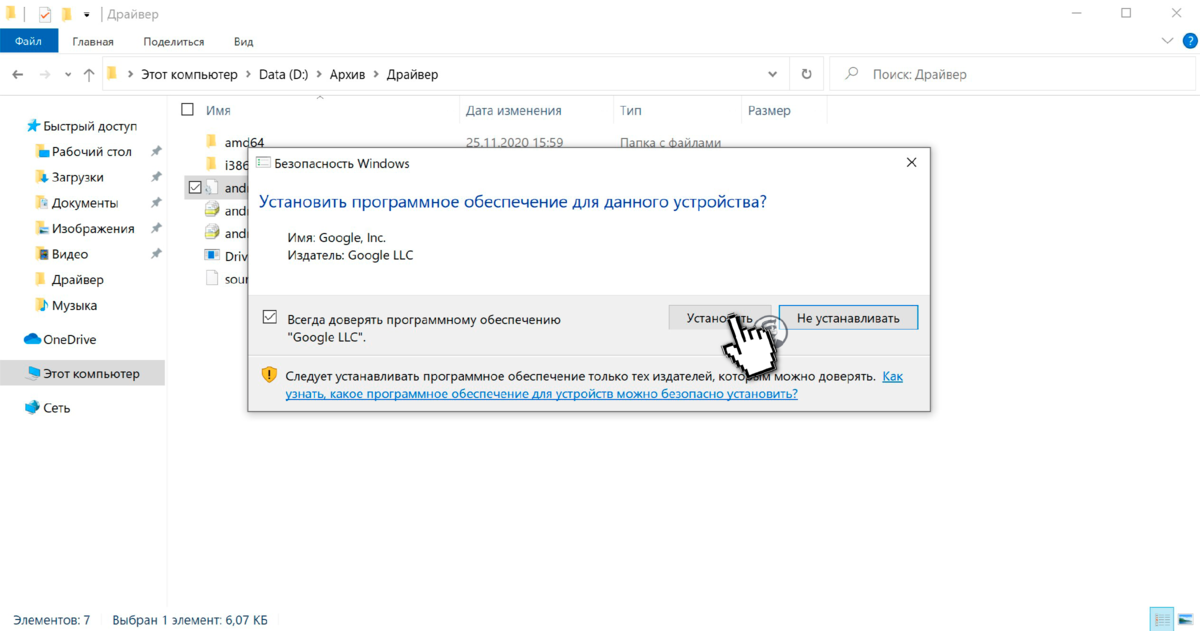Expand the chevron after Этот компьютер breadcrumb
This screenshot has width=1200, height=631.
[248, 74]
